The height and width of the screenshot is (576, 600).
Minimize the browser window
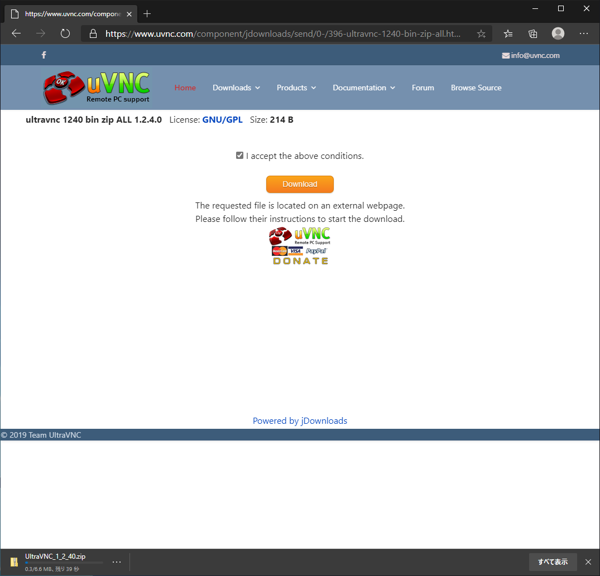535,8
